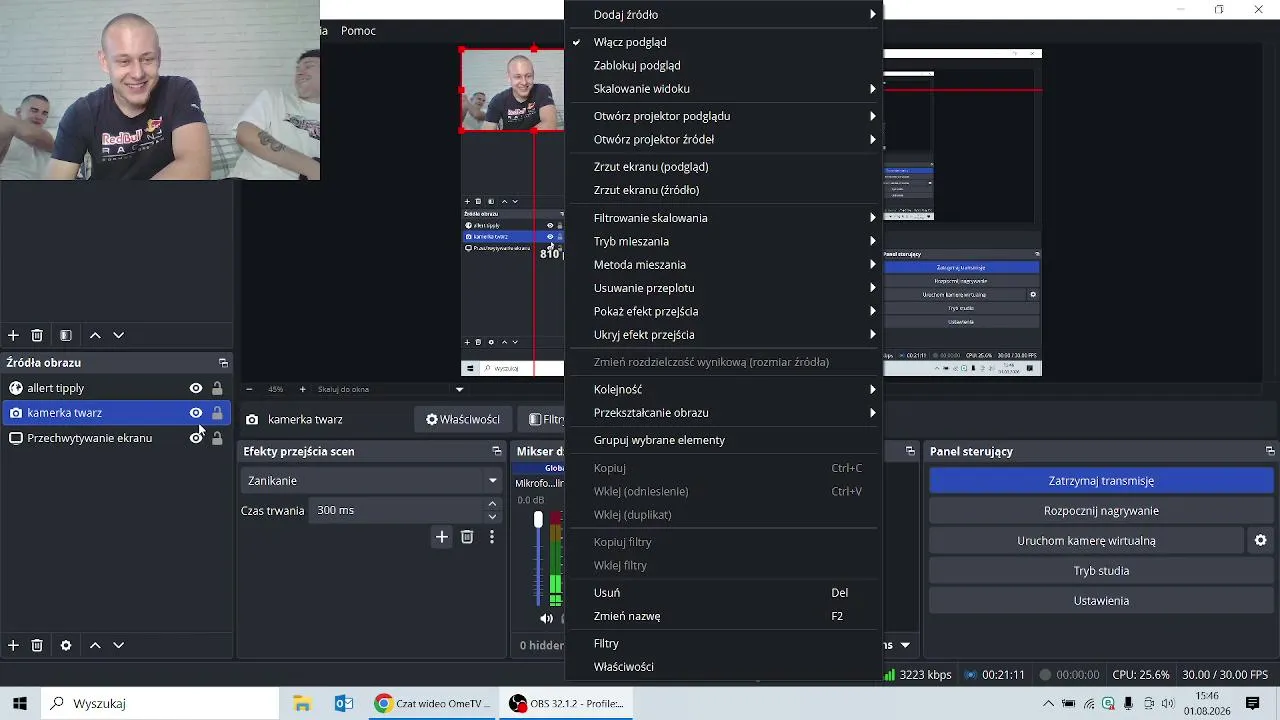The width and height of the screenshot is (1280, 720).
Task: Open Pomoc in the menu bar
Action: (x=358, y=31)
